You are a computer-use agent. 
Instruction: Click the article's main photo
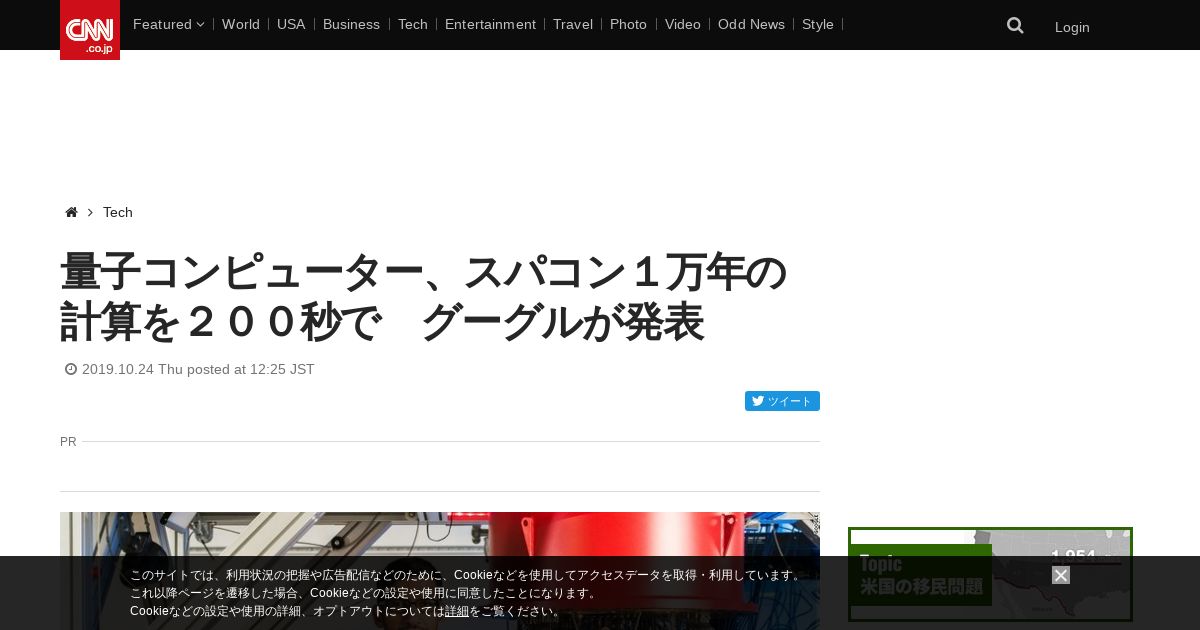click(x=440, y=571)
